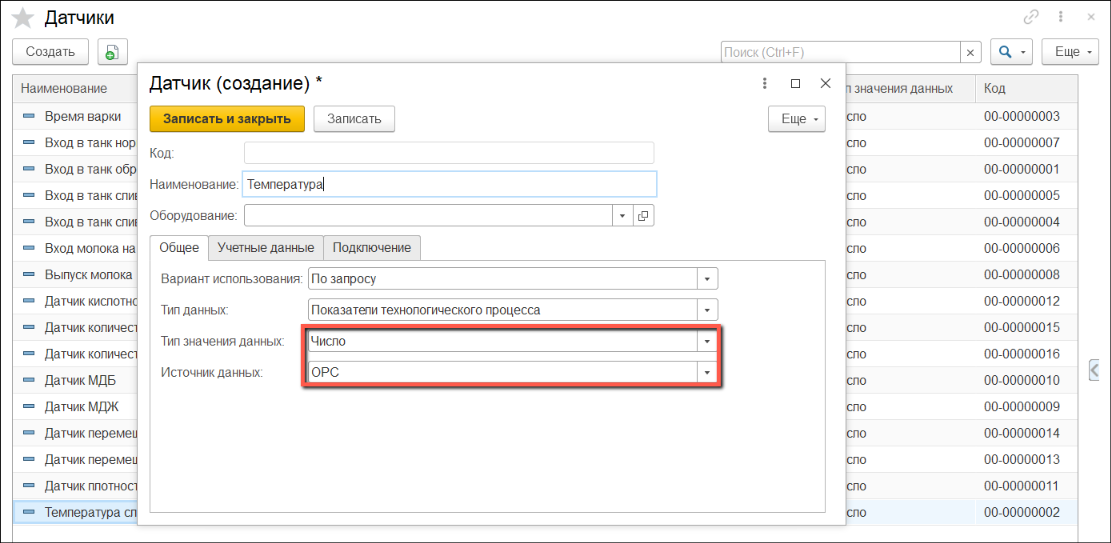Click the Записать и закрыть button
Screen dimensions: 1111x543
[x=227, y=118]
